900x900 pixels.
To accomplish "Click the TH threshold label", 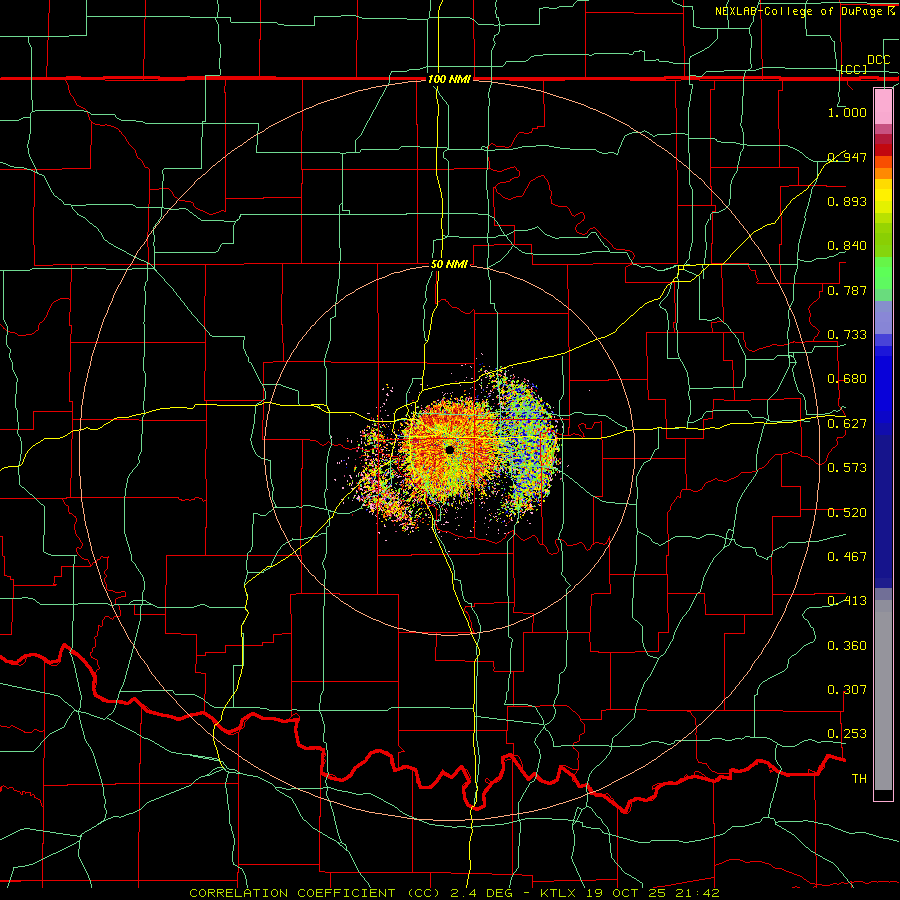I will coord(859,779).
